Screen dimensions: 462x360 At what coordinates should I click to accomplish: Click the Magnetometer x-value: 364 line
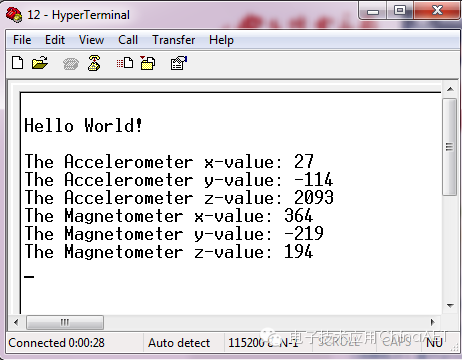[169, 216]
